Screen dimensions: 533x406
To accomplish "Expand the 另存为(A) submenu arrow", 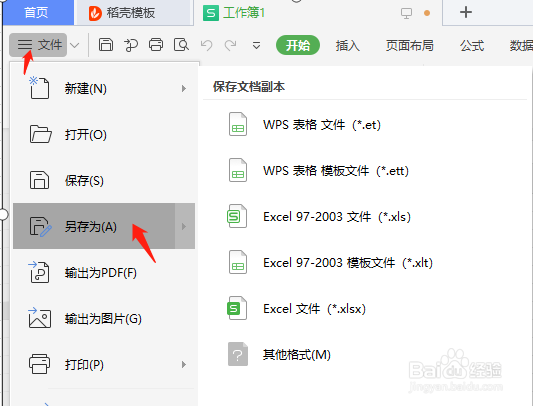I will click(x=184, y=226).
